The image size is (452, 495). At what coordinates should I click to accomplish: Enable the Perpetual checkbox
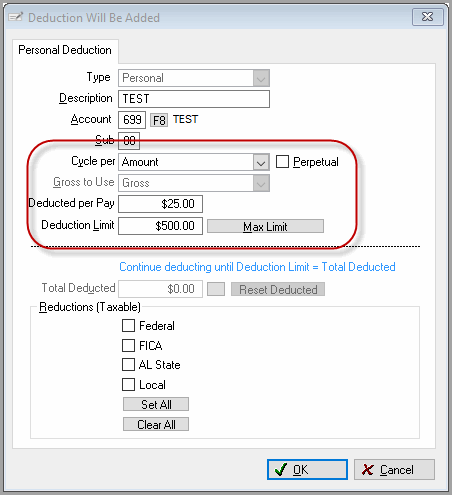[x=282, y=162]
